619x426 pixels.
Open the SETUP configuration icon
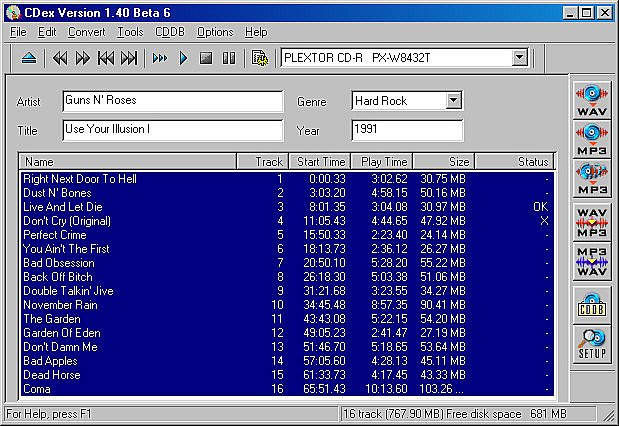591,344
